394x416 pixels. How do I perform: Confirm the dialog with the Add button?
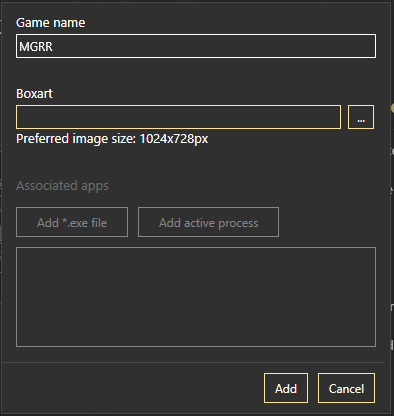click(x=286, y=388)
